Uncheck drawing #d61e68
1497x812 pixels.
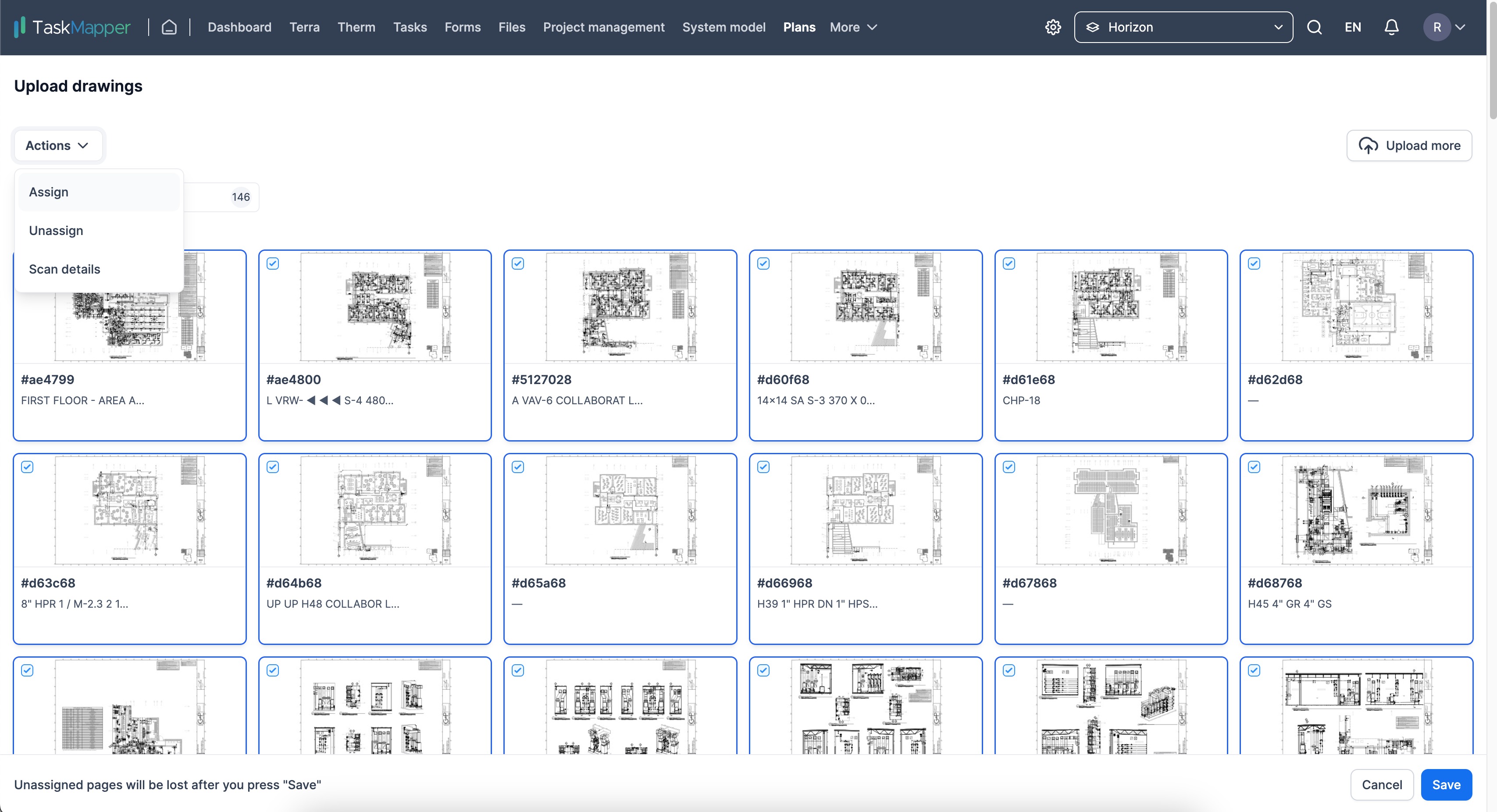tap(1009, 264)
